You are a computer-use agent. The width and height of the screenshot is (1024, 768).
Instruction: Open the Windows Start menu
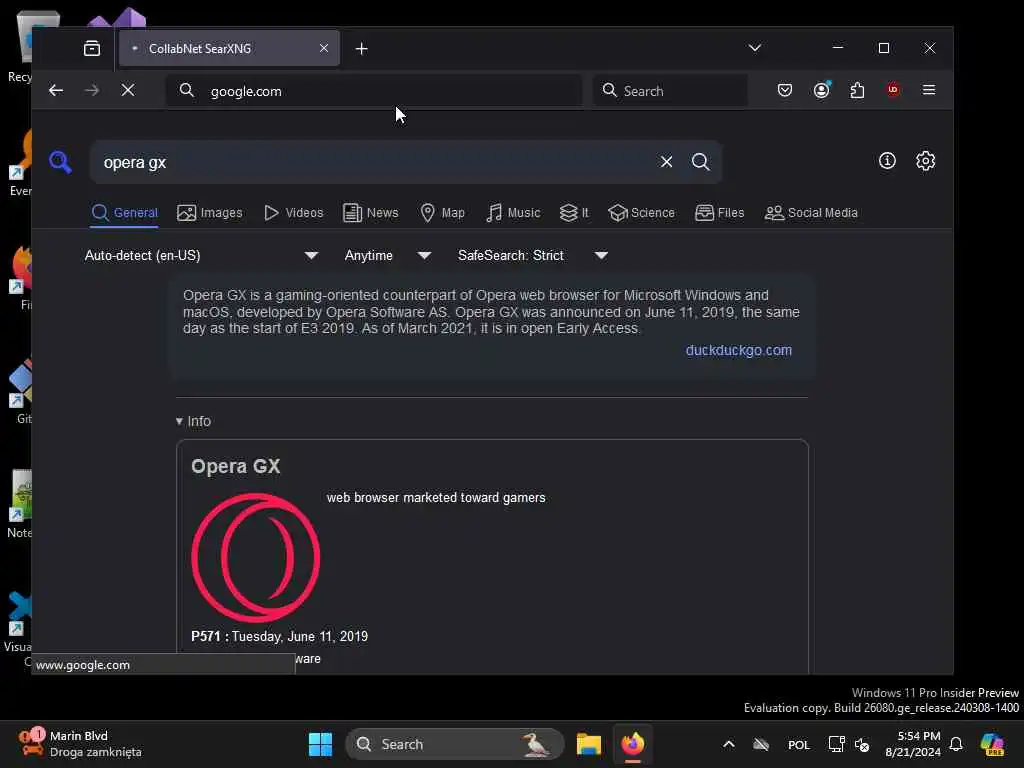(320, 744)
